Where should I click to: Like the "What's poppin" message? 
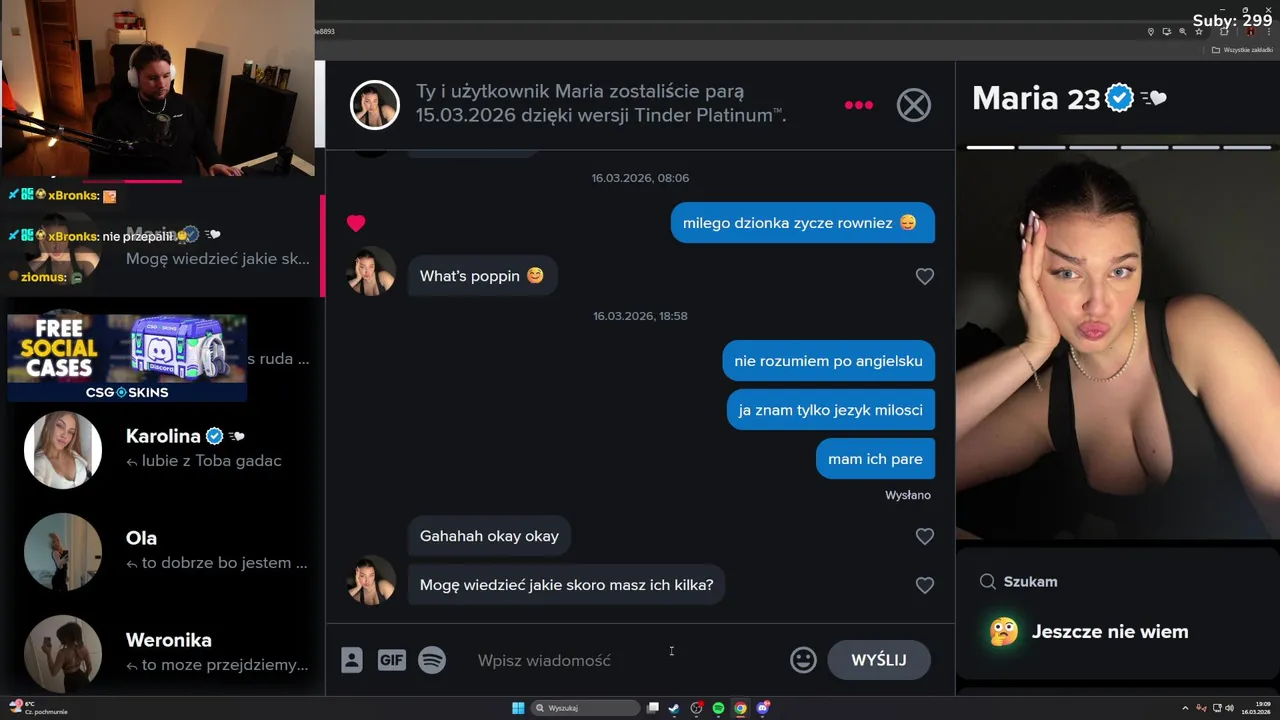(x=925, y=276)
